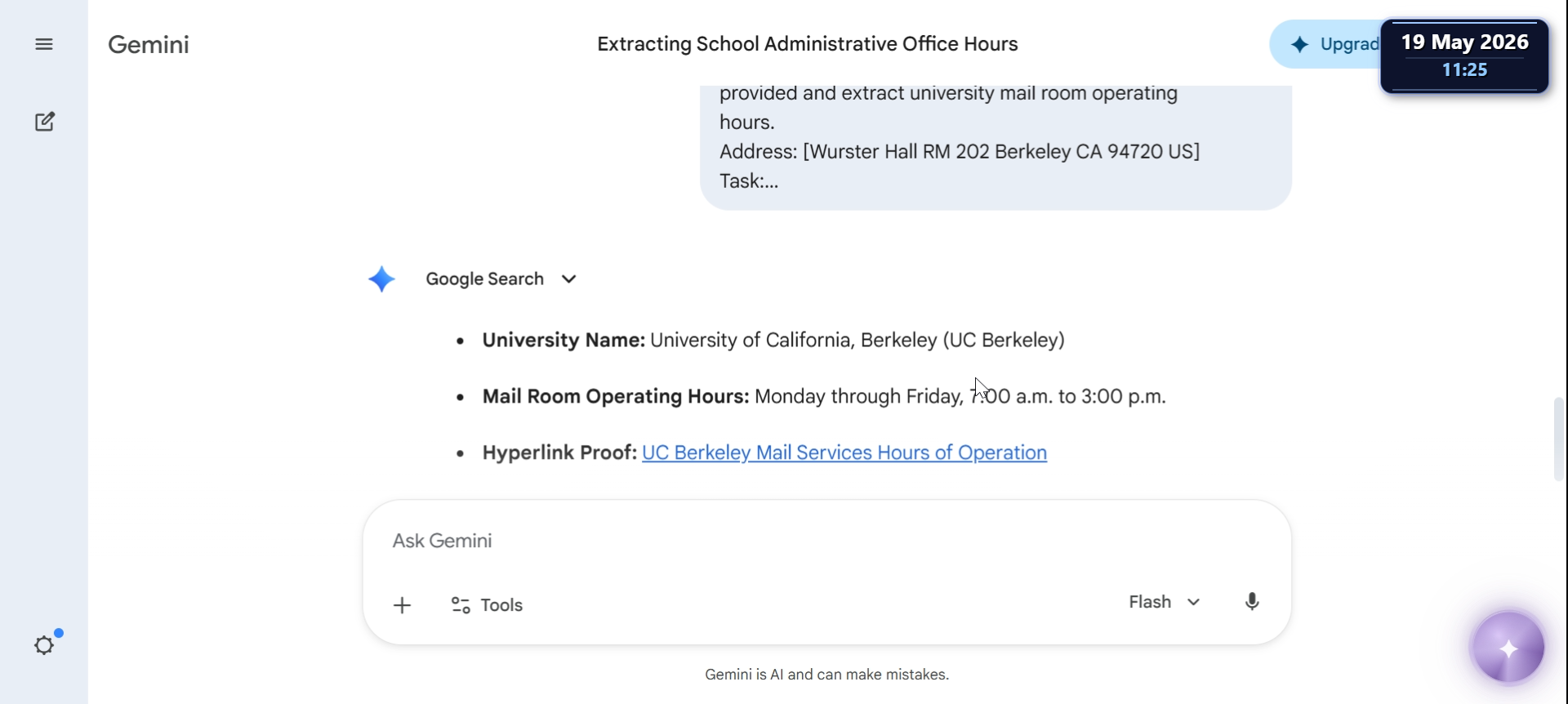Click the Gemini logo text
Viewport: 1568px width, 704px height.
click(x=149, y=44)
